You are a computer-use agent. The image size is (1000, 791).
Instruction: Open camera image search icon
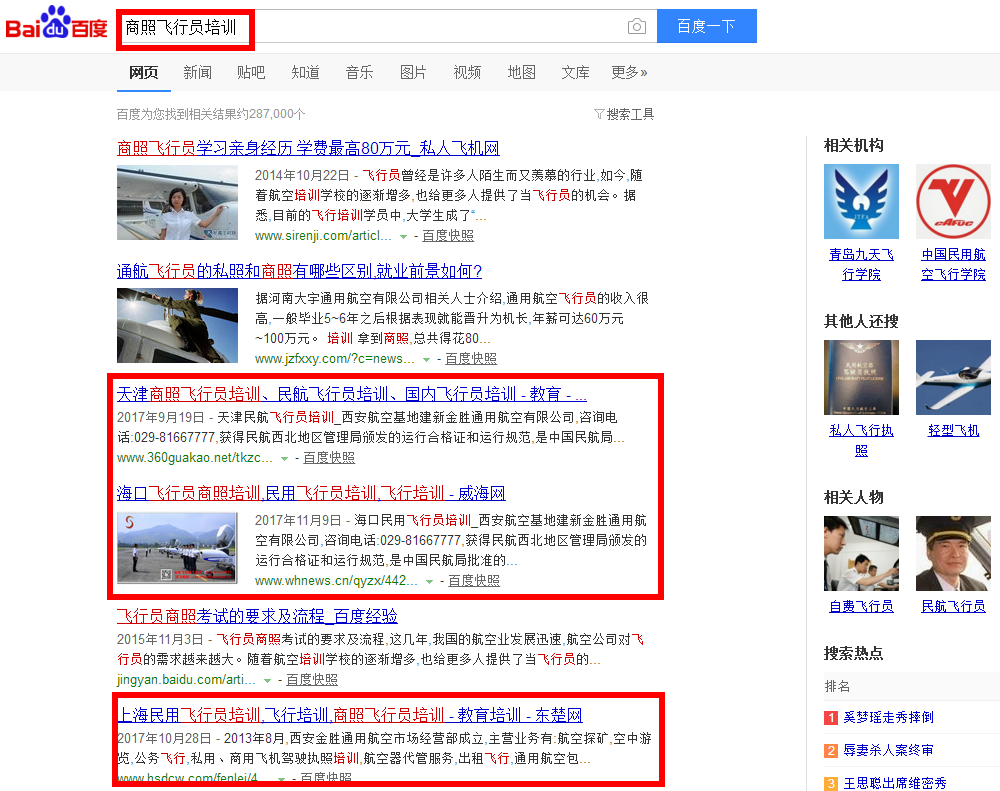click(636, 26)
